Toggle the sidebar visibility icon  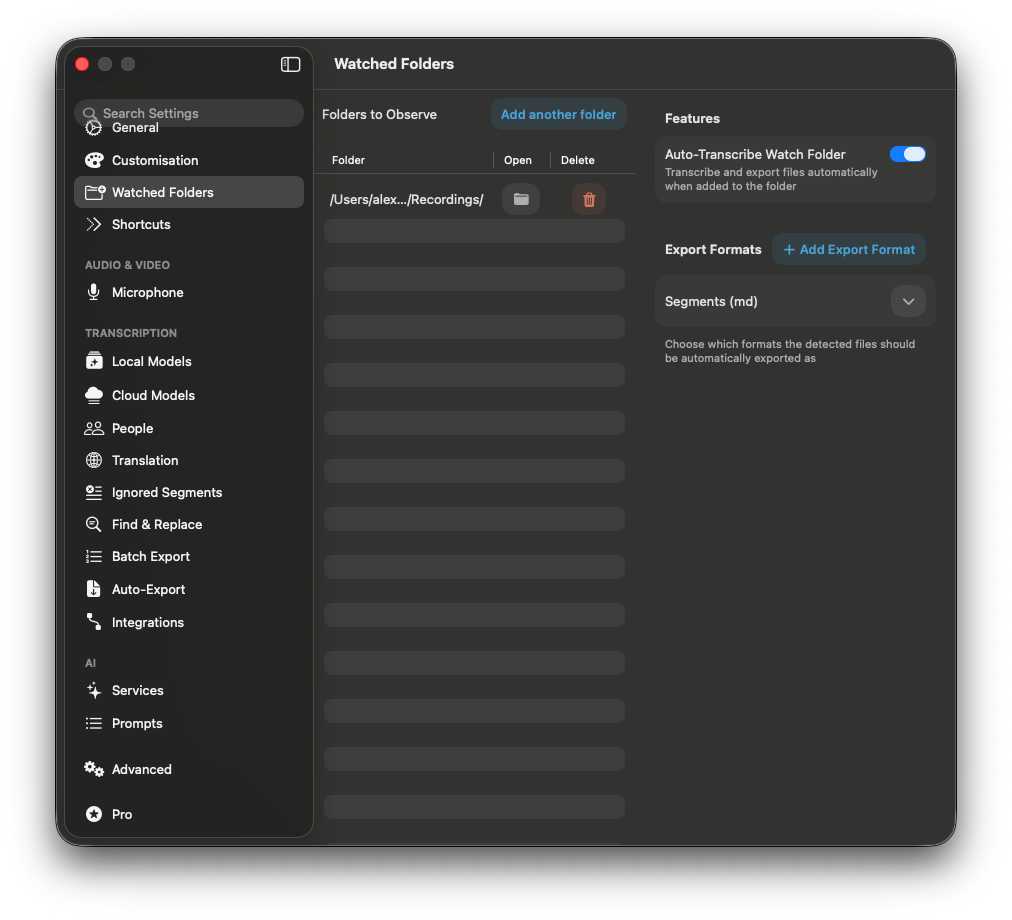(x=290, y=64)
